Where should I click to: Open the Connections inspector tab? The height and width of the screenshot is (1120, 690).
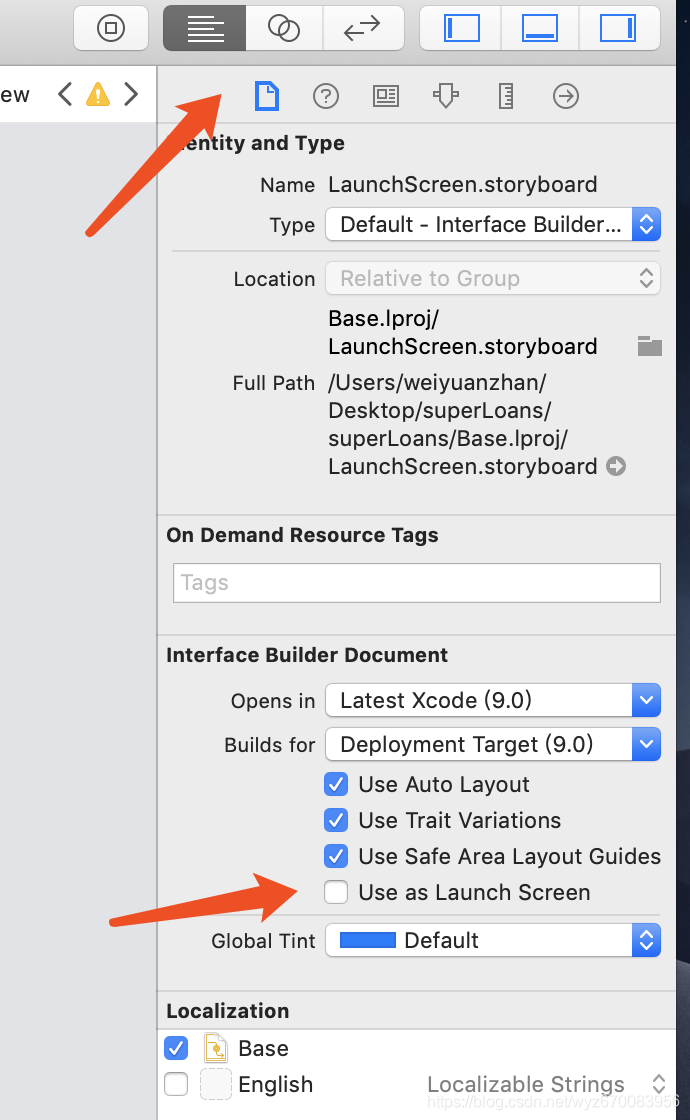click(566, 96)
